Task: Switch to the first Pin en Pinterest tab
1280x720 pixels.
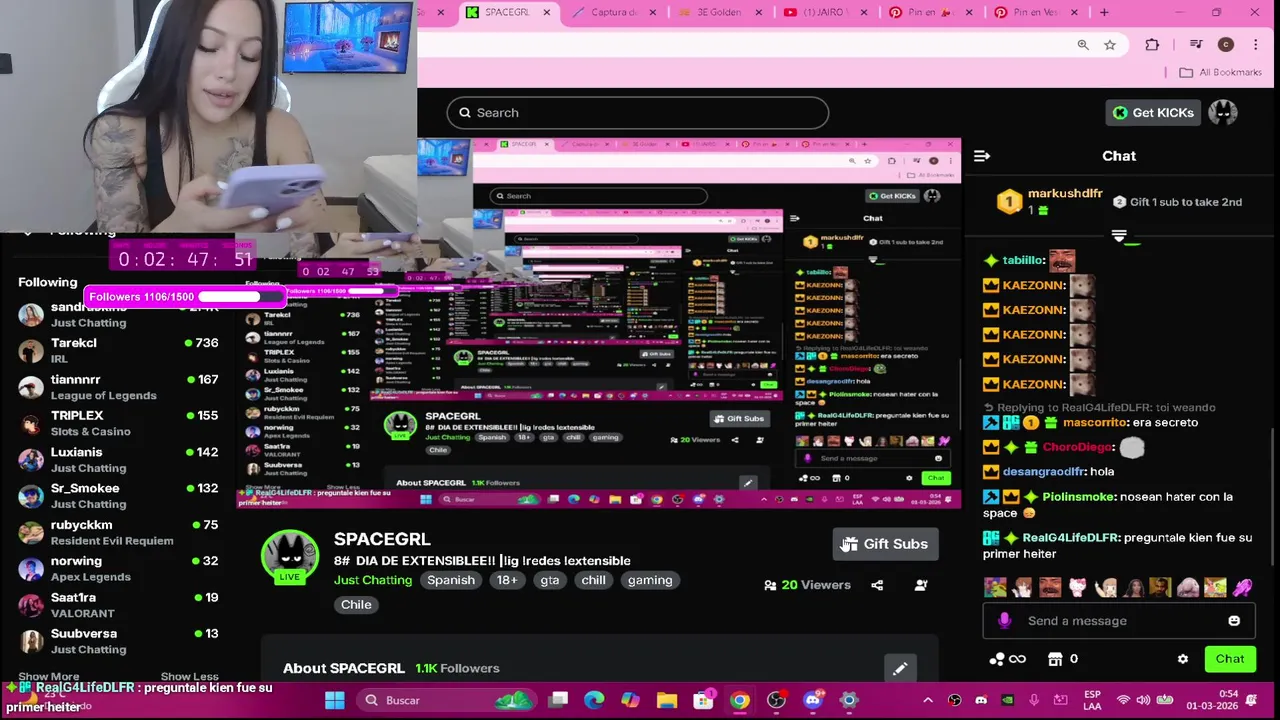Action: click(x=930, y=12)
